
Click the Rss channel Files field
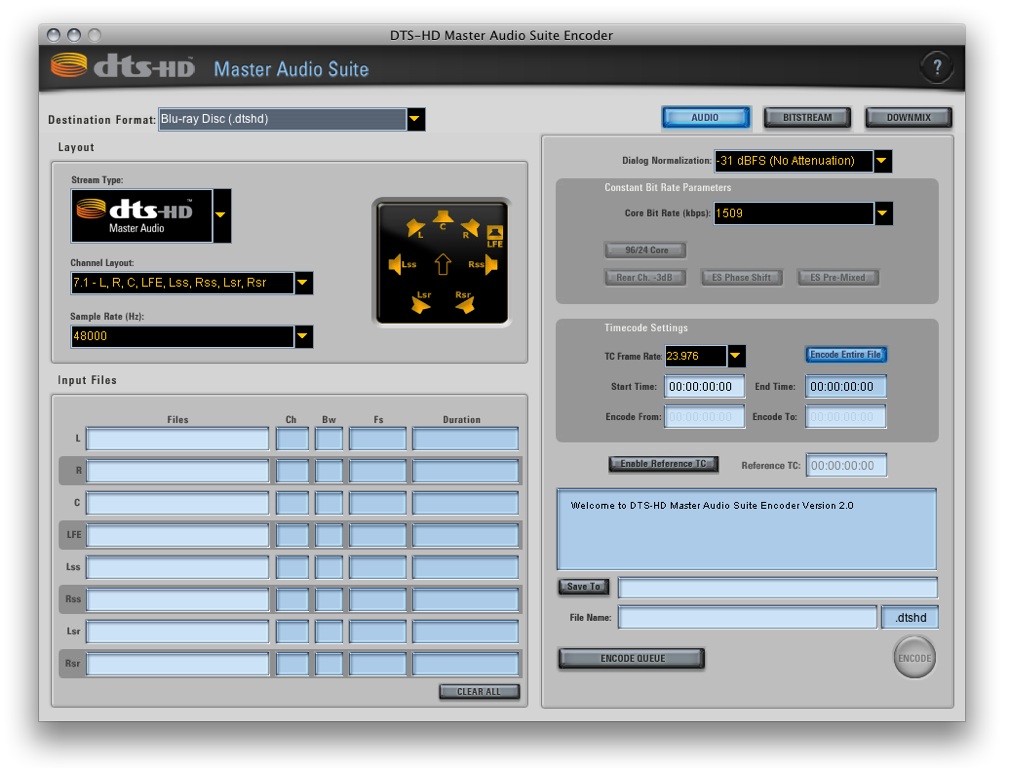178,600
